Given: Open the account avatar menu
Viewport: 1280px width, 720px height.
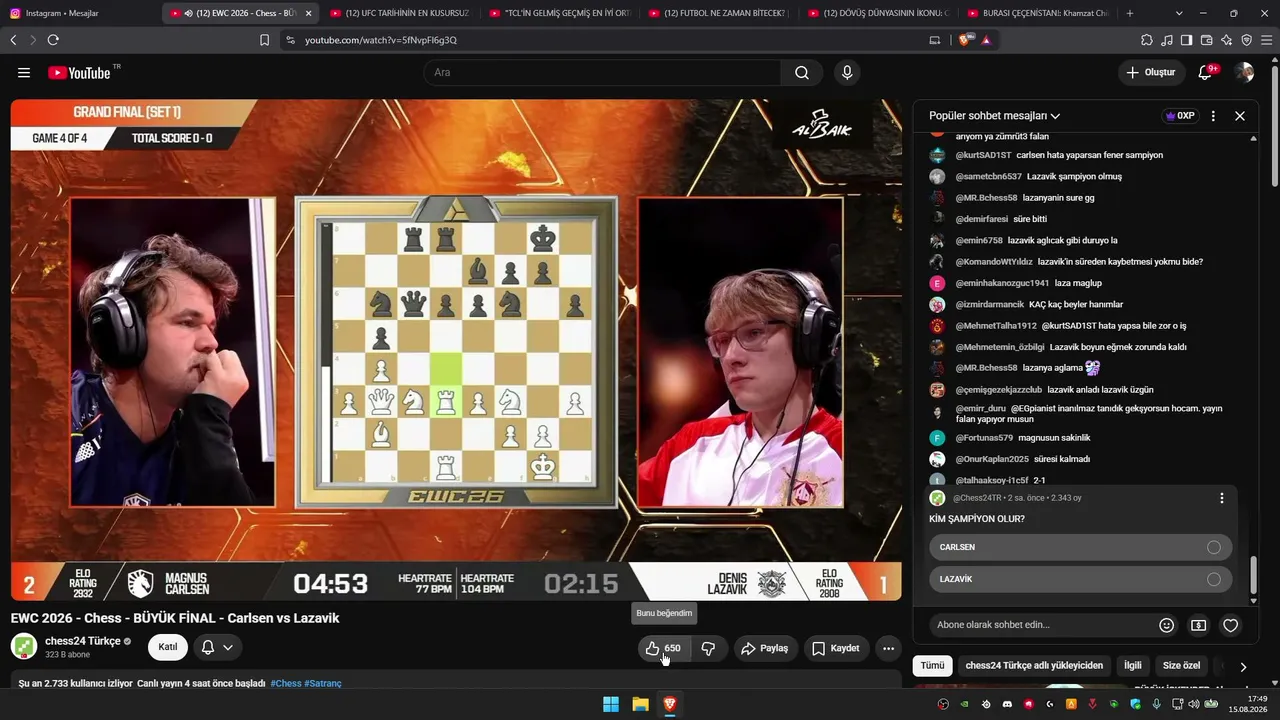Looking at the screenshot, I should click(1244, 72).
